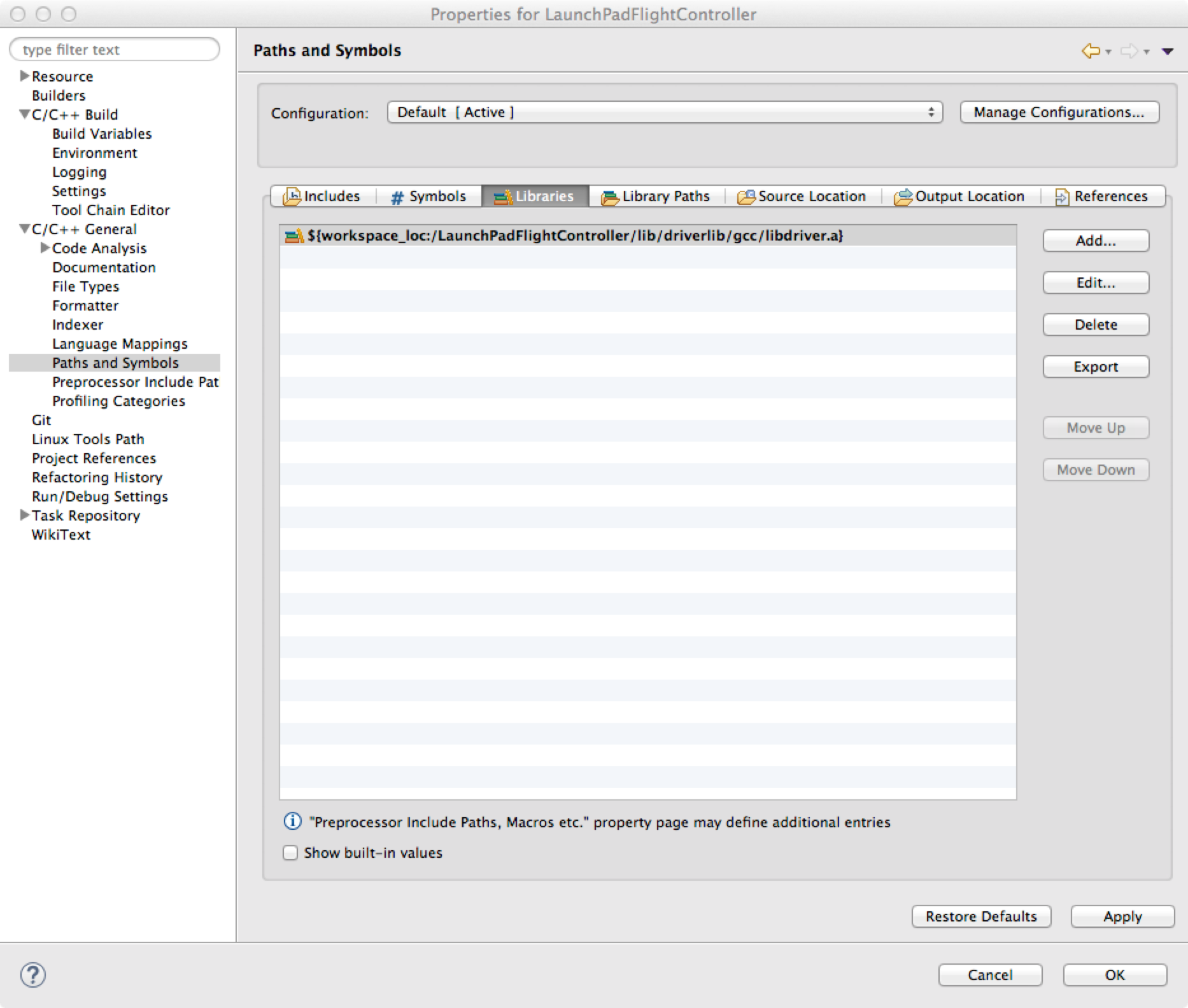Click the forward navigation arrow icon
Viewport: 1188px width, 1008px height.
click(x=1128, y=51)
